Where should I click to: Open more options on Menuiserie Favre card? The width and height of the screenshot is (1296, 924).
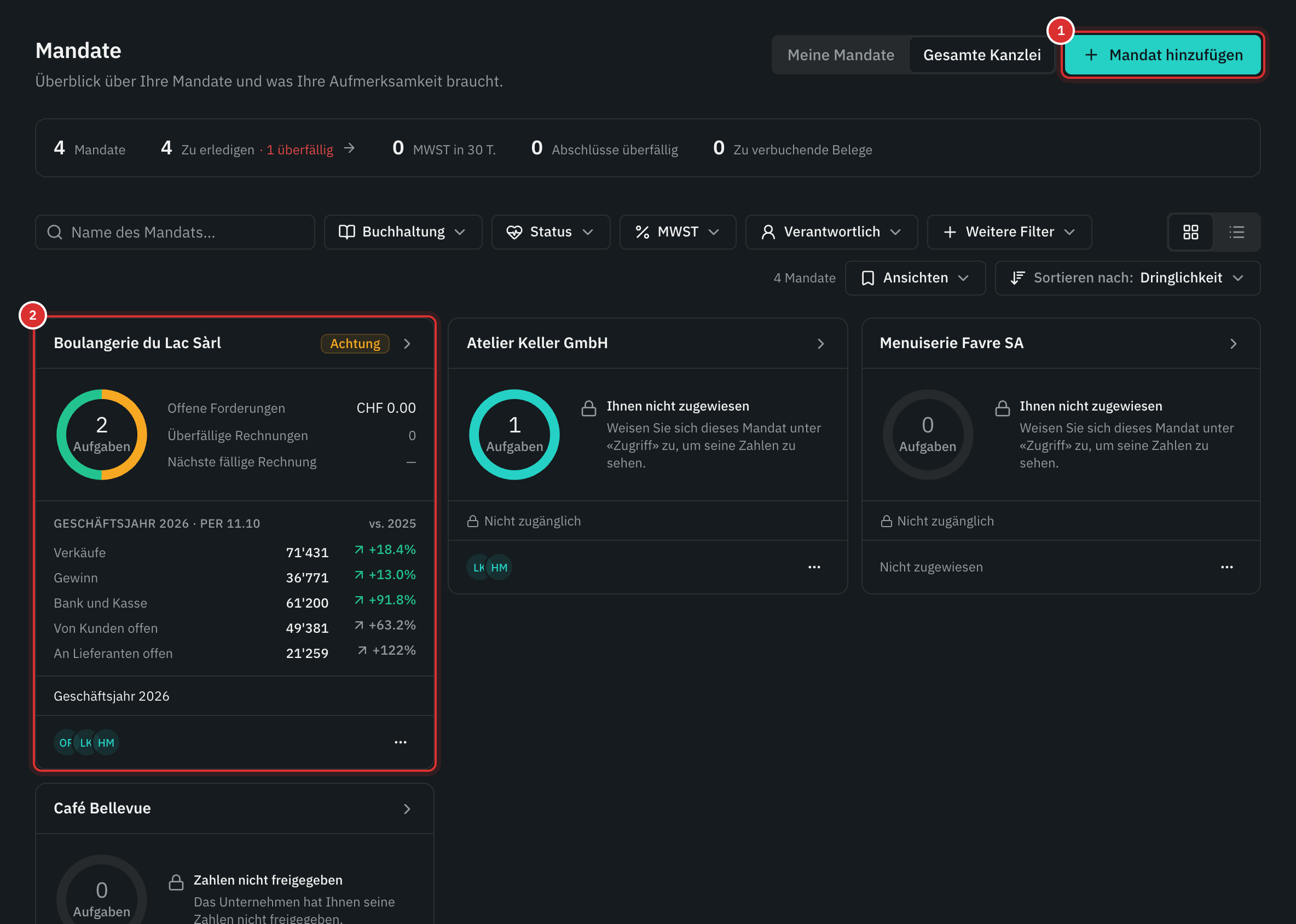(x=1226, y=567)
